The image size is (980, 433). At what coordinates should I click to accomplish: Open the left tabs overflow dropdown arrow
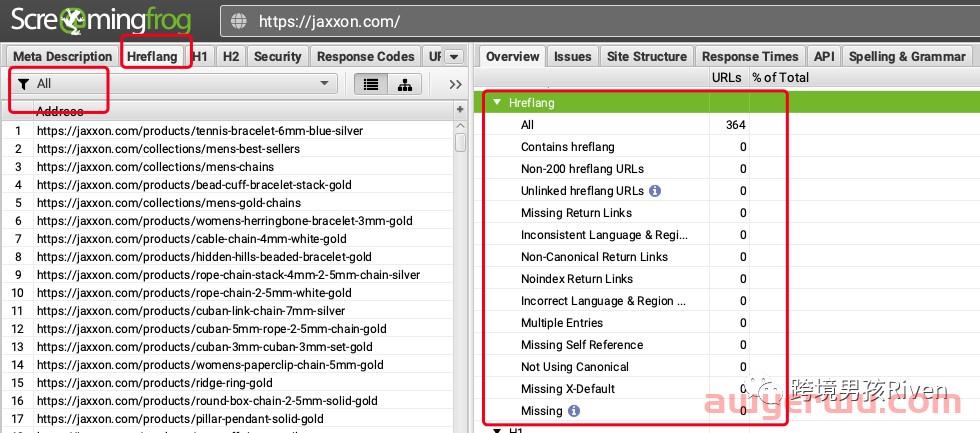[x=454, y=56]
